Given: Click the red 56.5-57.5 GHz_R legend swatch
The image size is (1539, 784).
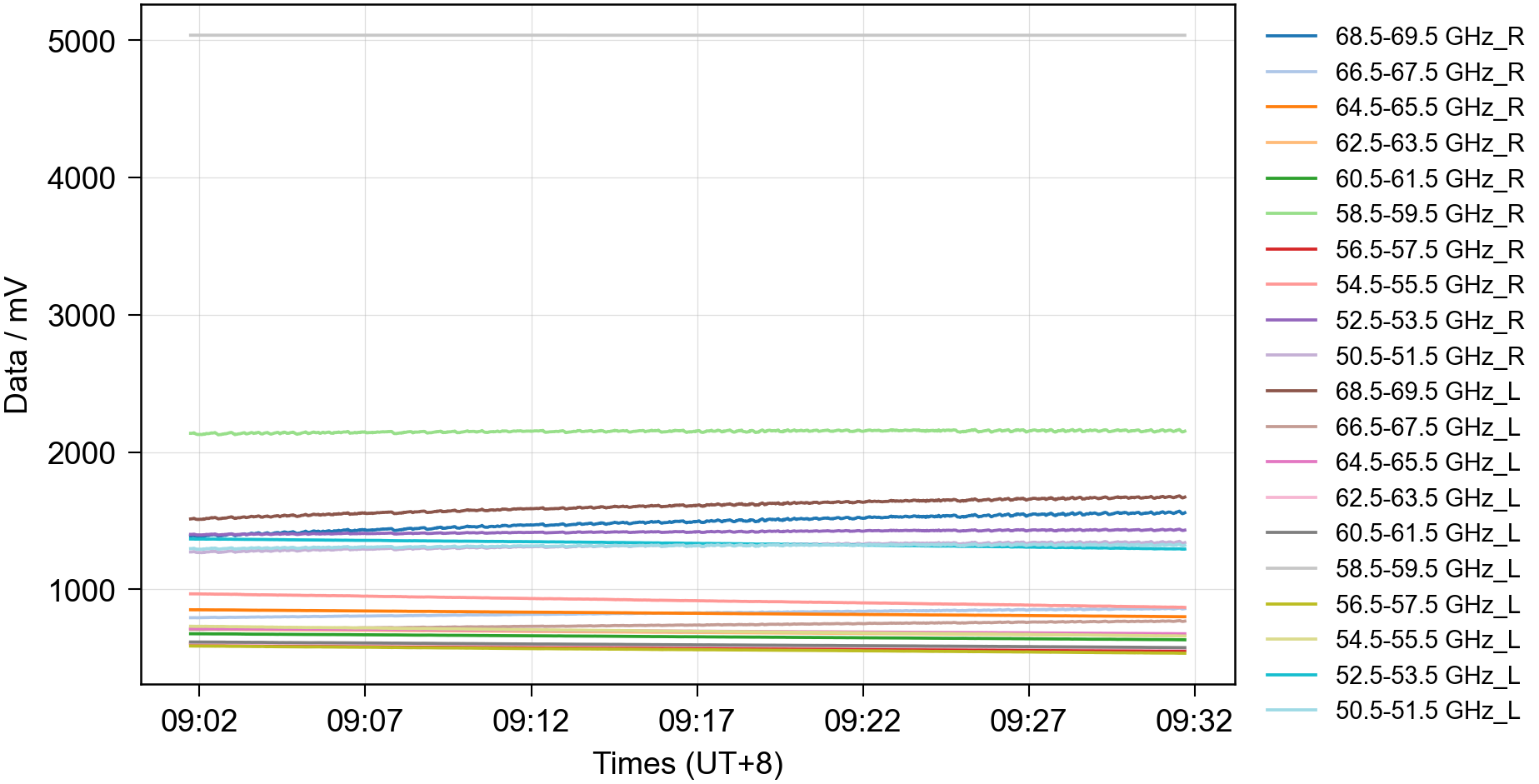Looking at the screenshot, I should [1291, 249].
